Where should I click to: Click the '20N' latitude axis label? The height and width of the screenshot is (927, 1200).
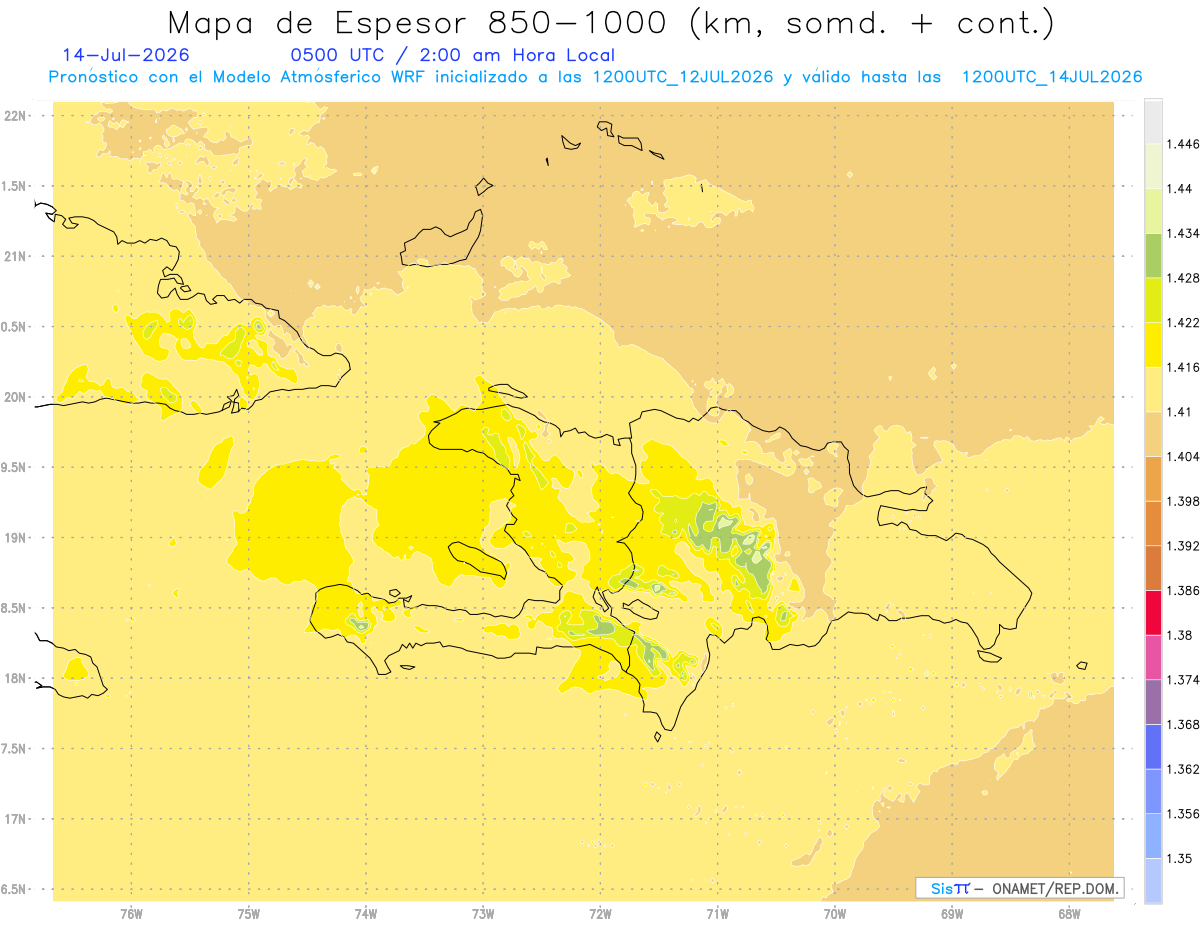tap(17, 397)
